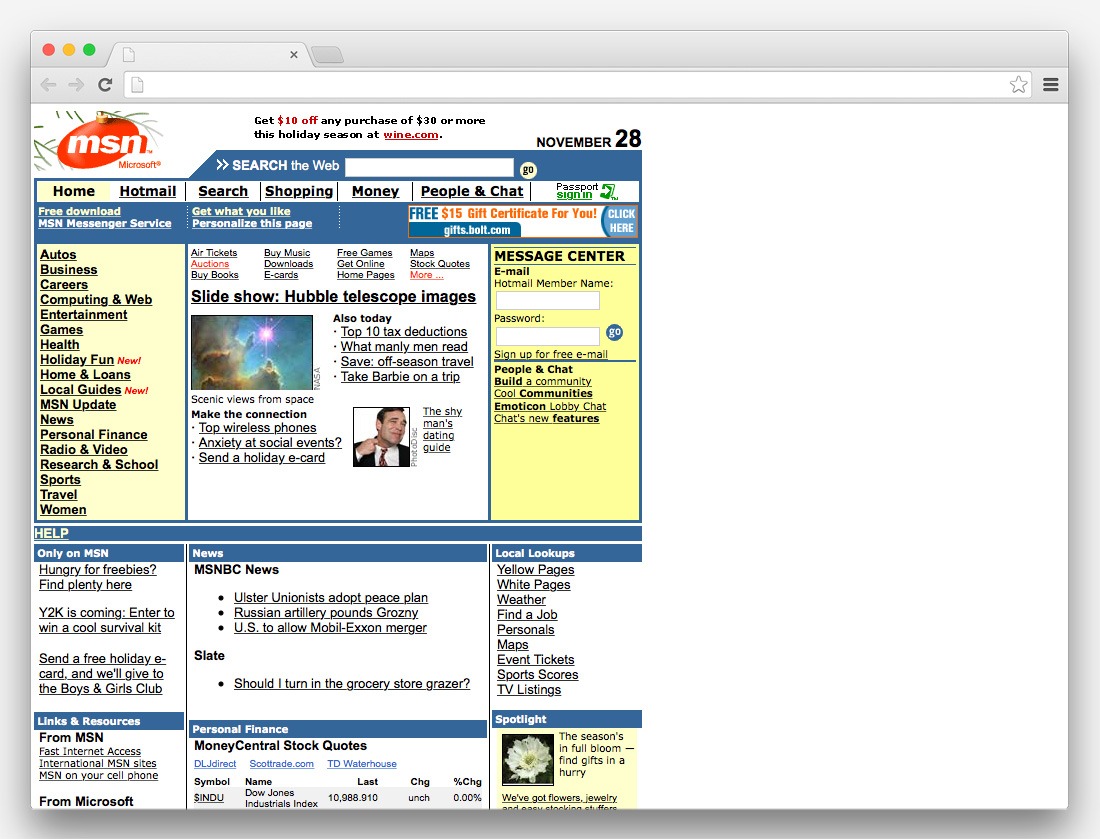Click the Hubble nebula thumbnail image
The height and width of the screenshot is (839, 1100).
click(252, 352)
